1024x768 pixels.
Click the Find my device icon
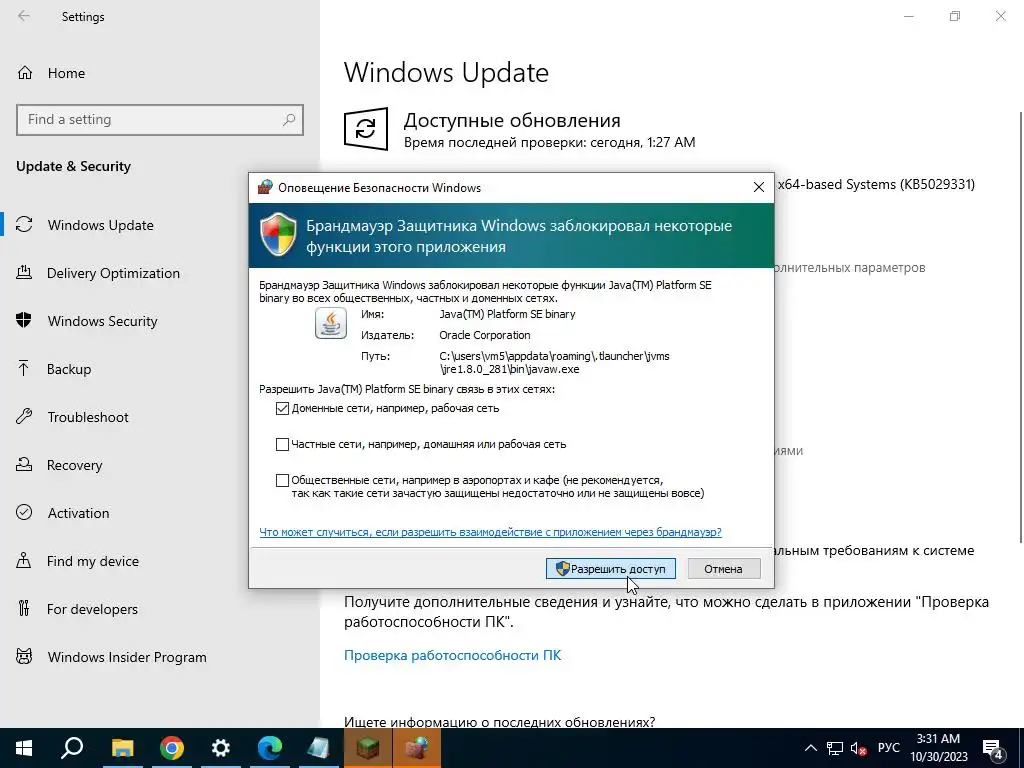[x=24, y=560]
